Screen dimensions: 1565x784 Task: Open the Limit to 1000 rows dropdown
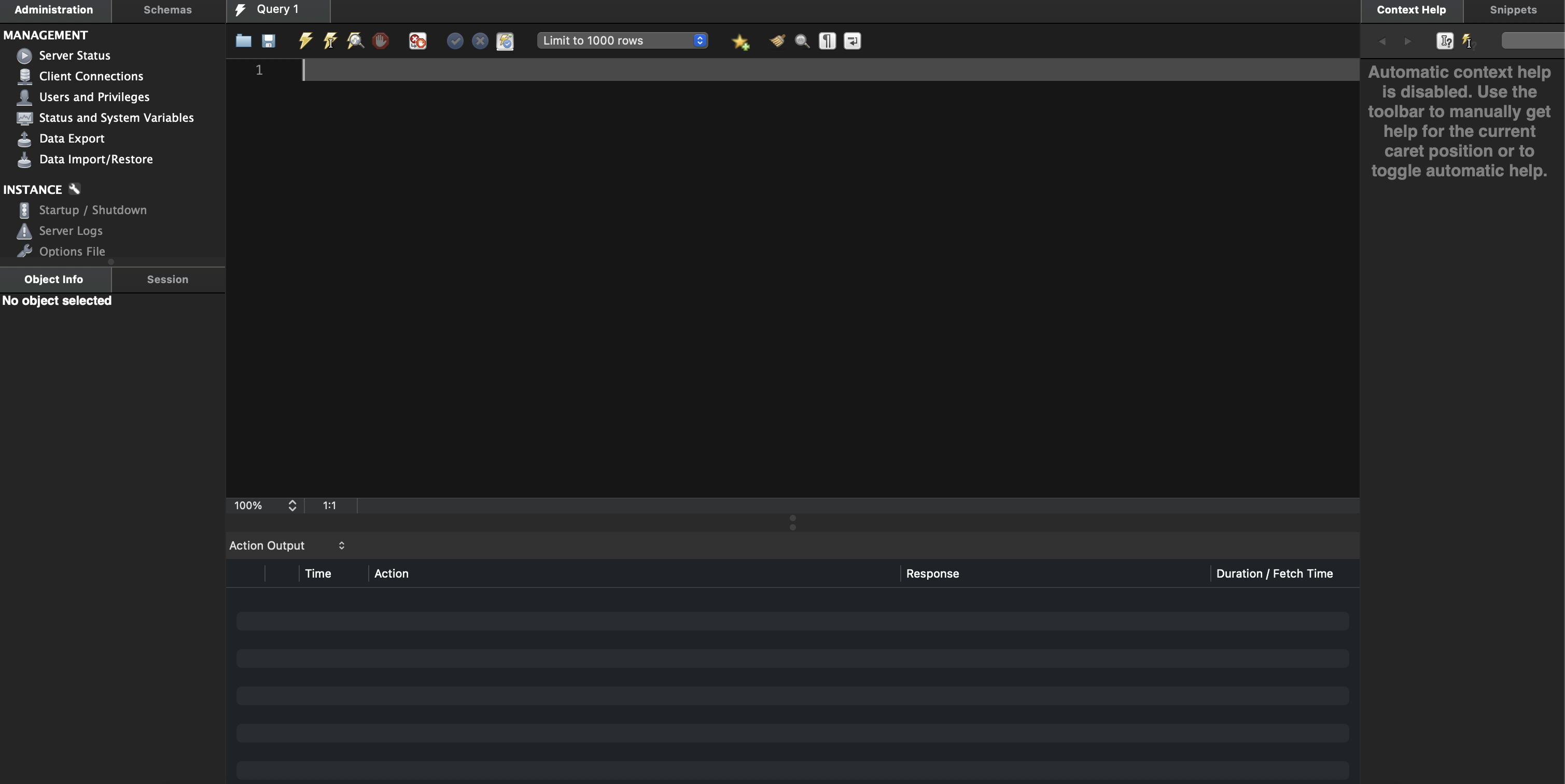click(x=622, y=40)
